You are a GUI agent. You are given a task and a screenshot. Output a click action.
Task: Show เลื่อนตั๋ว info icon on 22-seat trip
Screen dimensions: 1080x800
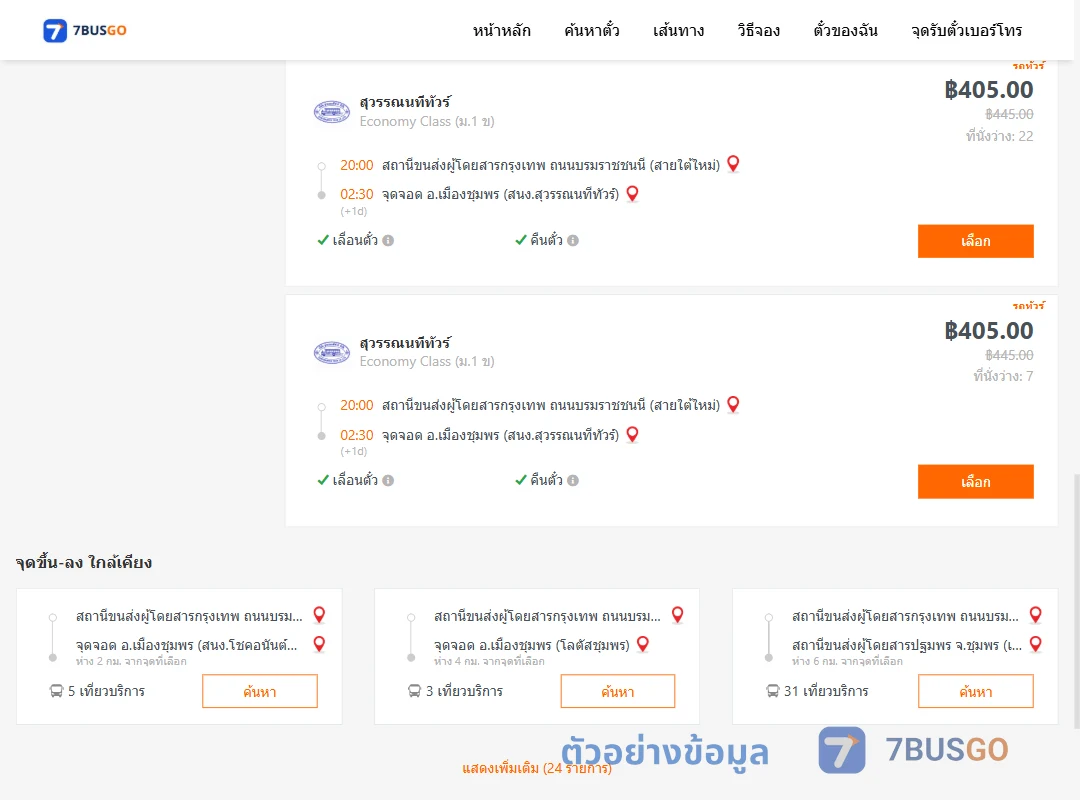tap(388, 240)
